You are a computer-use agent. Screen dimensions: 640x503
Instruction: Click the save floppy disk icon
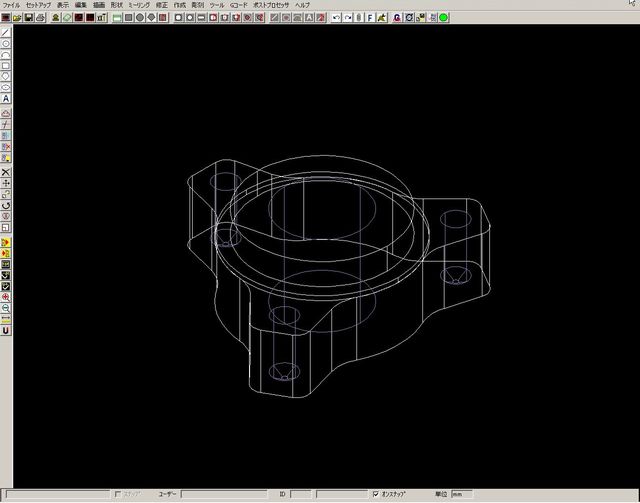(29, 18)
